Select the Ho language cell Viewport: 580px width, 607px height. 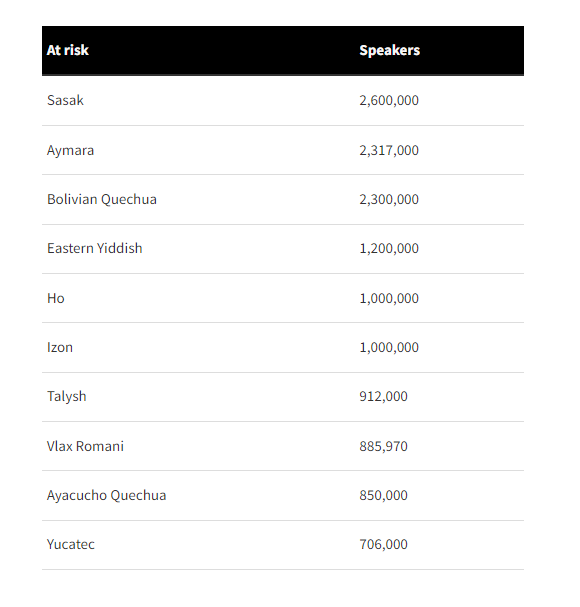(x=56, y=298)
